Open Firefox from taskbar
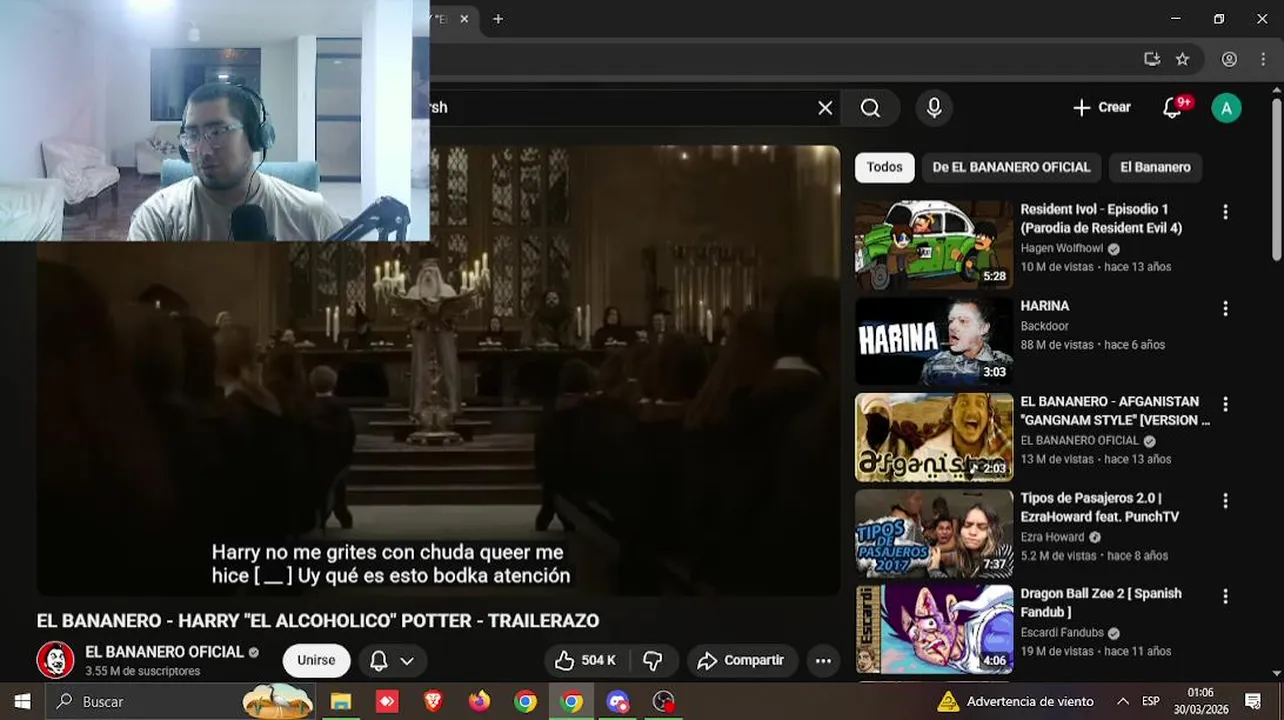 (479, 701)
